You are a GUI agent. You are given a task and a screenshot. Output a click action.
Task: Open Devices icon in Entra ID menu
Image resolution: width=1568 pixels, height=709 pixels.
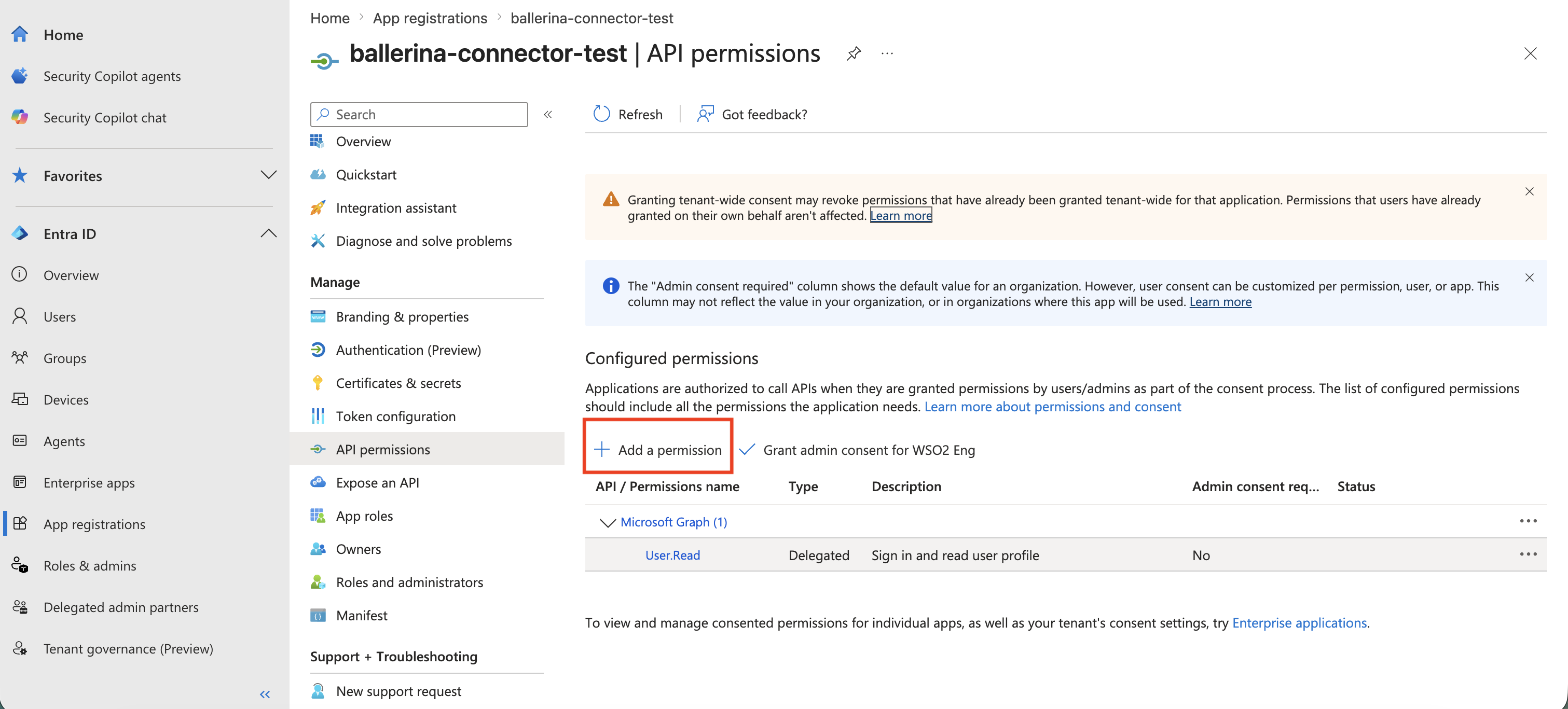[x=20, y=399]
